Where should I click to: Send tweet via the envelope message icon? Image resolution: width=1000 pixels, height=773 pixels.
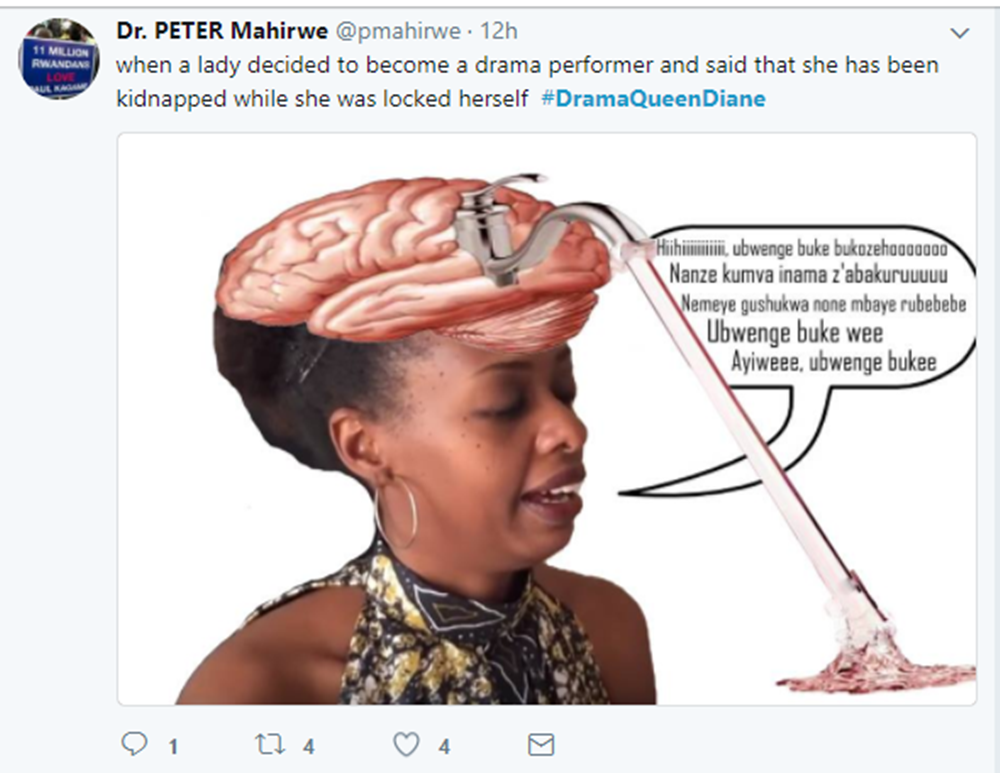click(541, 745)
